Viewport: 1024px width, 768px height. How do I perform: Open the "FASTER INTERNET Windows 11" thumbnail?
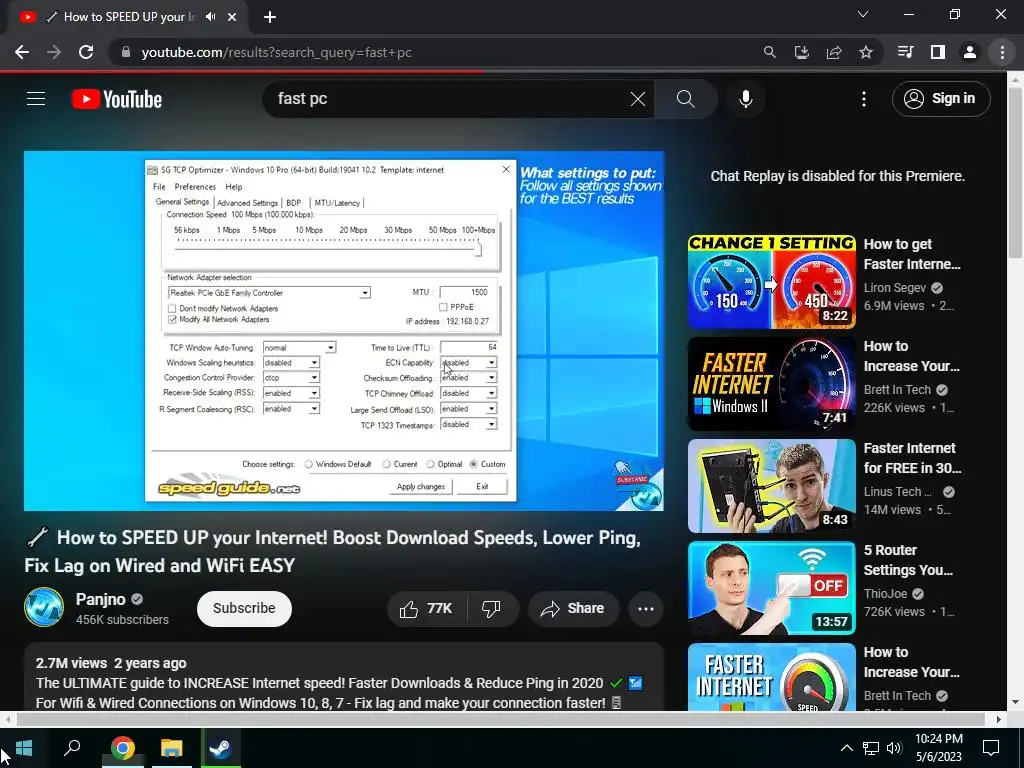coord(771,383)
